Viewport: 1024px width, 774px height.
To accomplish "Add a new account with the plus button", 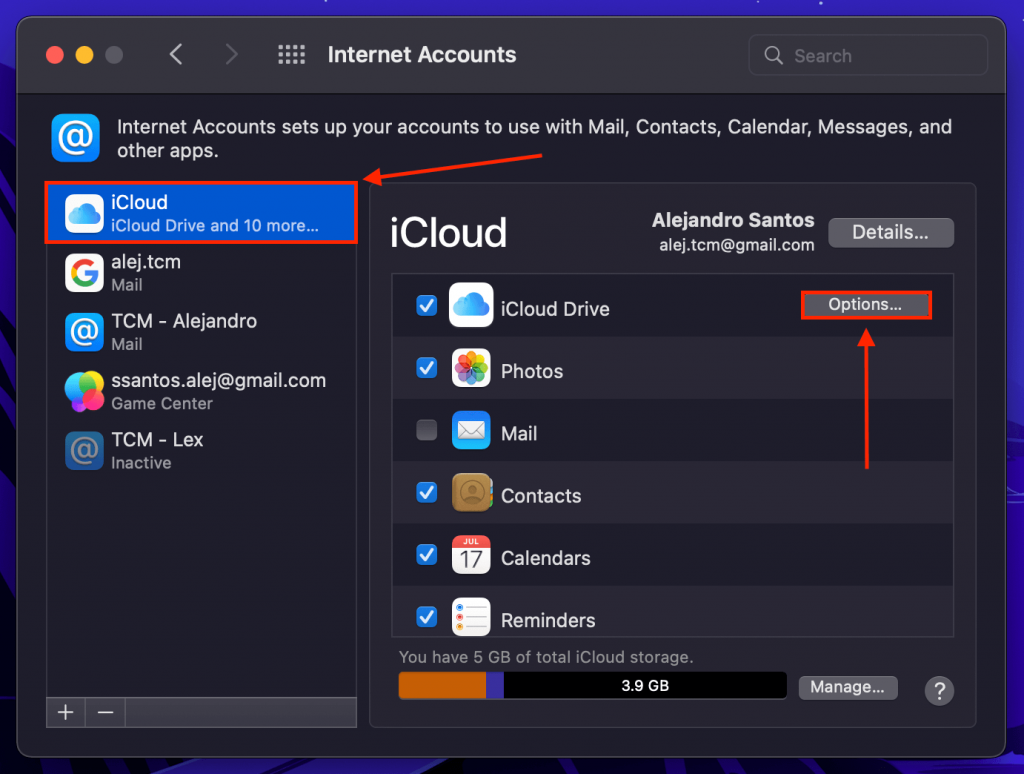I will coord(64,712).
